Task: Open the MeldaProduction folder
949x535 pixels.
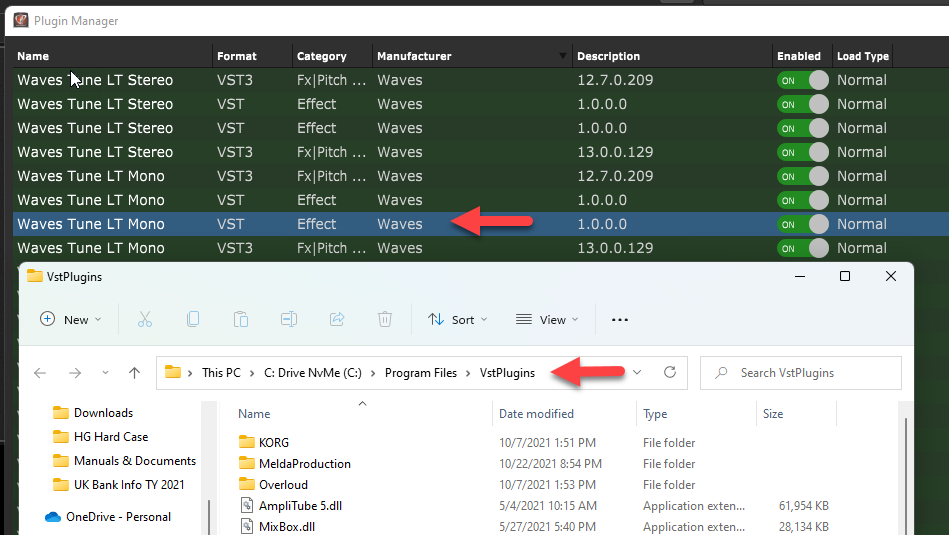Action: point(304,464)
